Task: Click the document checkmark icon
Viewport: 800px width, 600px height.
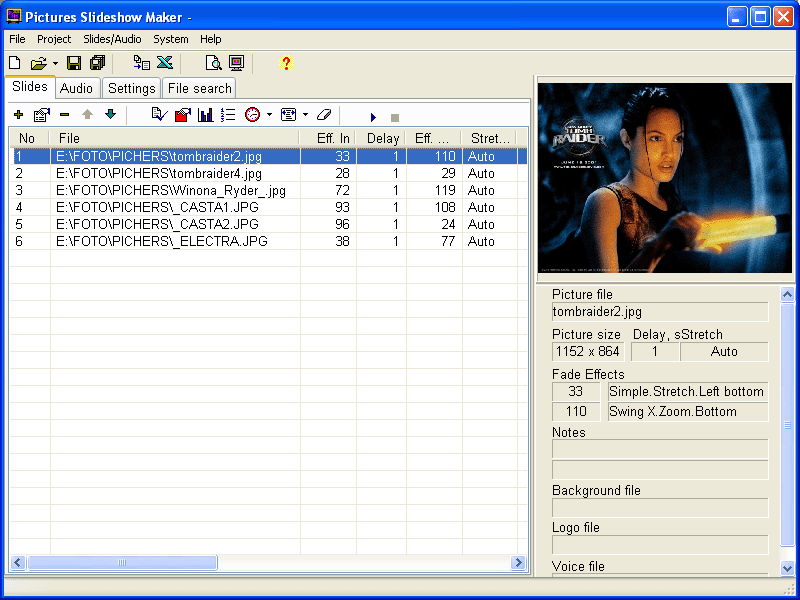Action: click(x=159, y=115)
